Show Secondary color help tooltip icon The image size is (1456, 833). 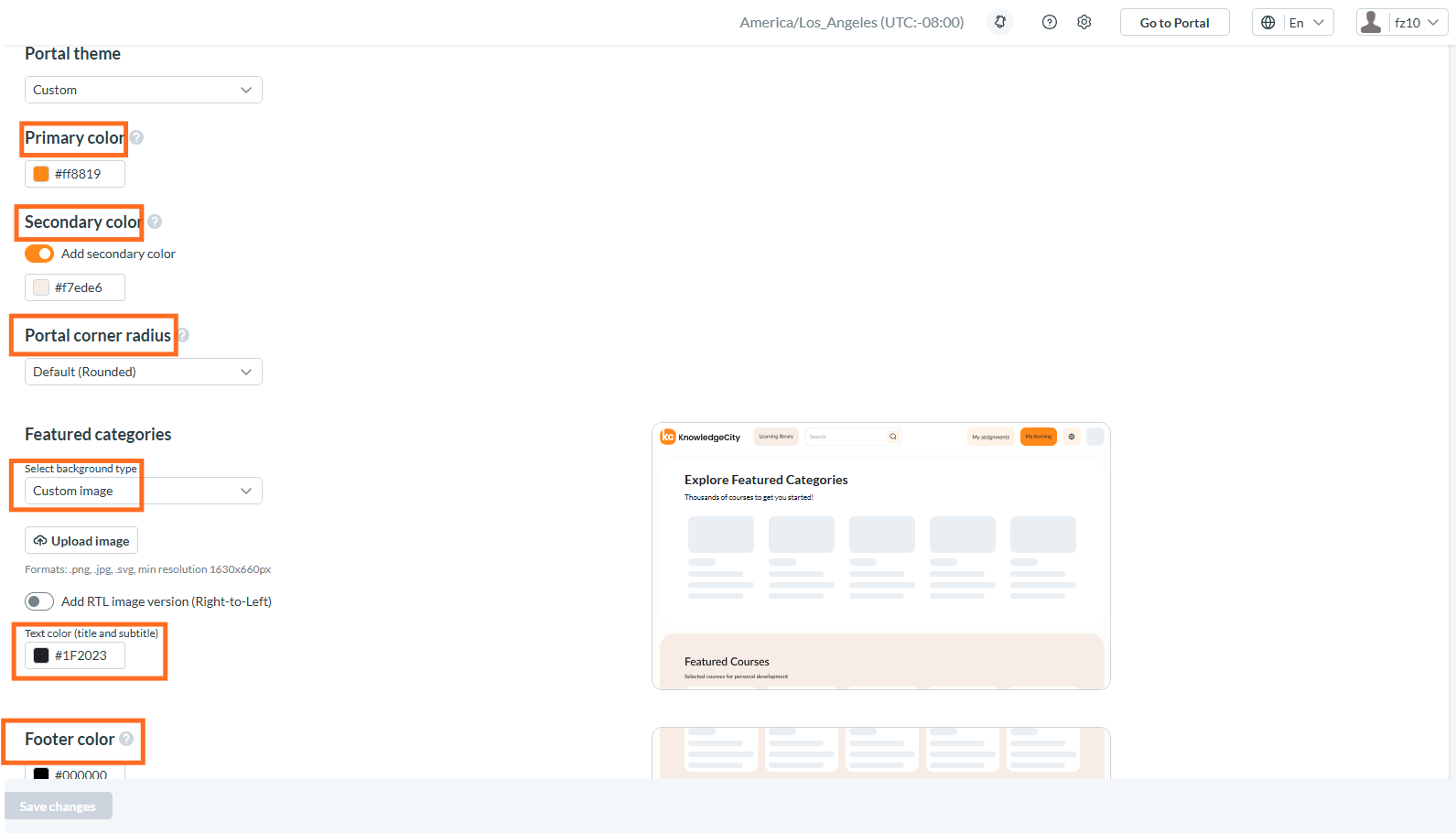tap(155, 222)
